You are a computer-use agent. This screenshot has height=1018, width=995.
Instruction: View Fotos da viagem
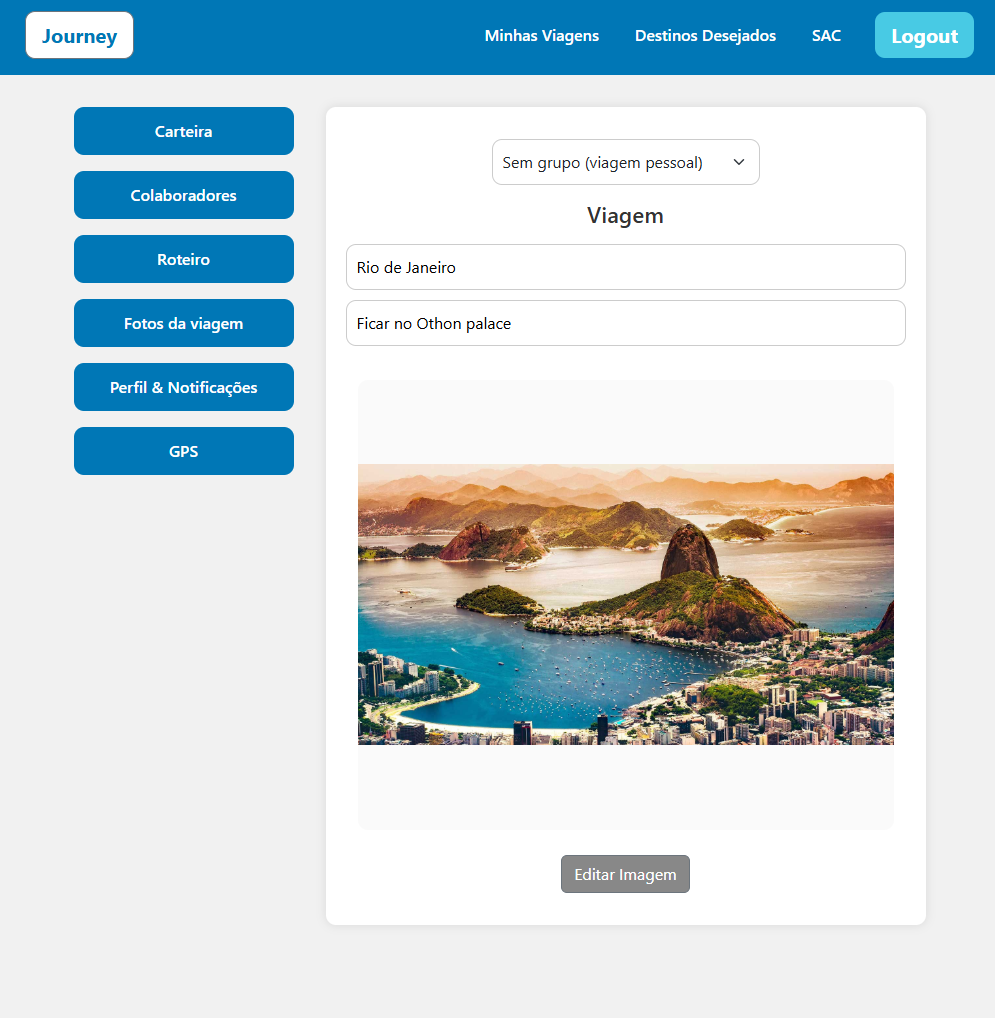pyautogui.click(x=183, y=323)
